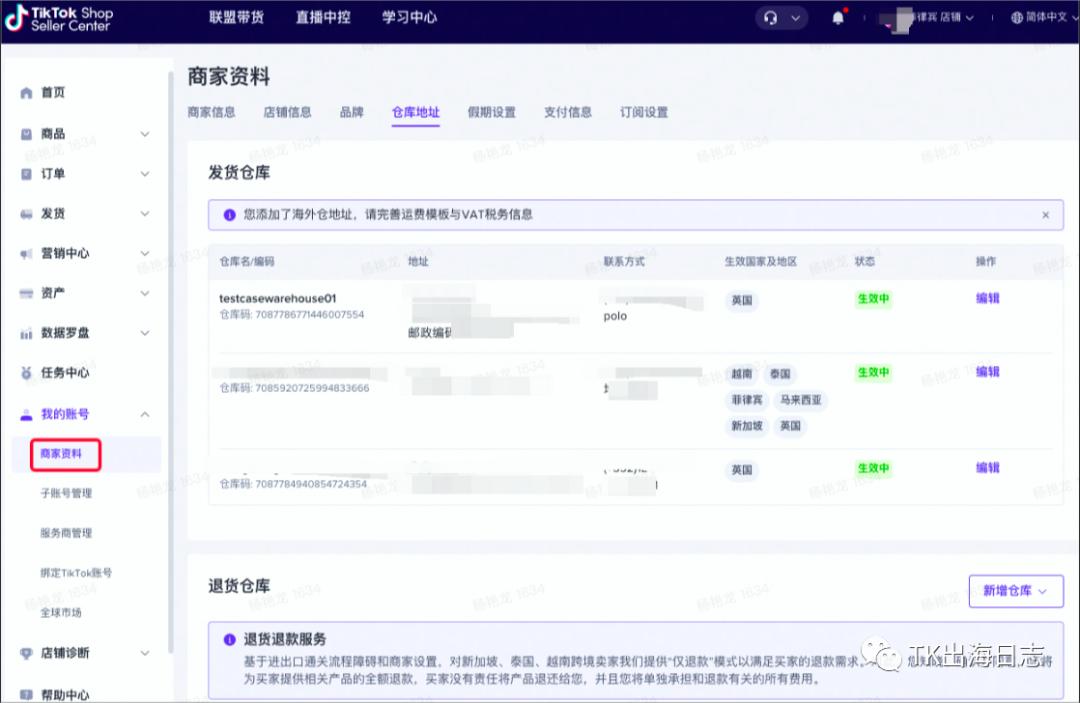
Task: Open 全球市场 in the sidebar
Action: coord(61,613)
